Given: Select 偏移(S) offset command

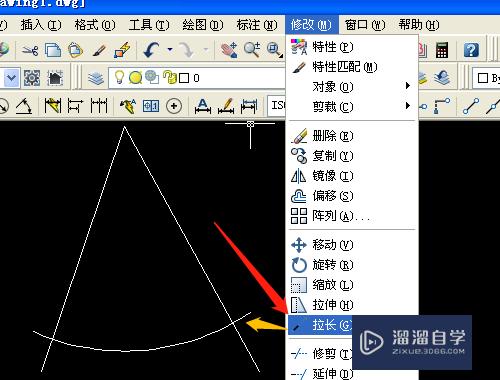Looking at the screenshot, I should pos(352,196).
